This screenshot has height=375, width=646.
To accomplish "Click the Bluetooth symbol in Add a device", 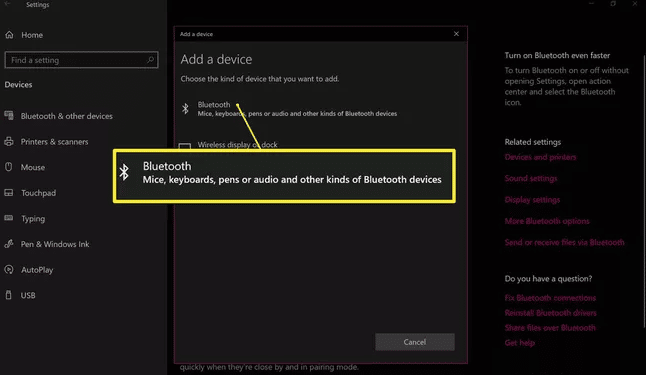I will (185, 109).
